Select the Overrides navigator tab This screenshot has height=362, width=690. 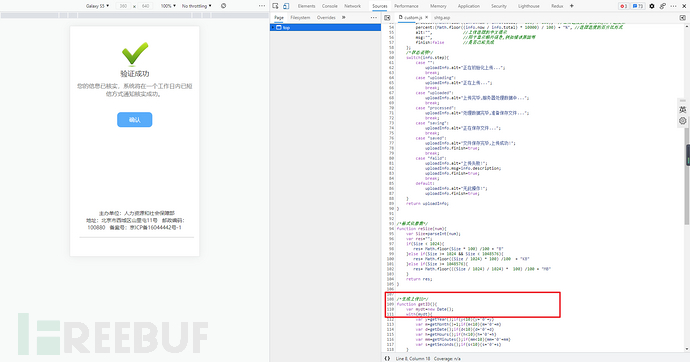(326, 18)
